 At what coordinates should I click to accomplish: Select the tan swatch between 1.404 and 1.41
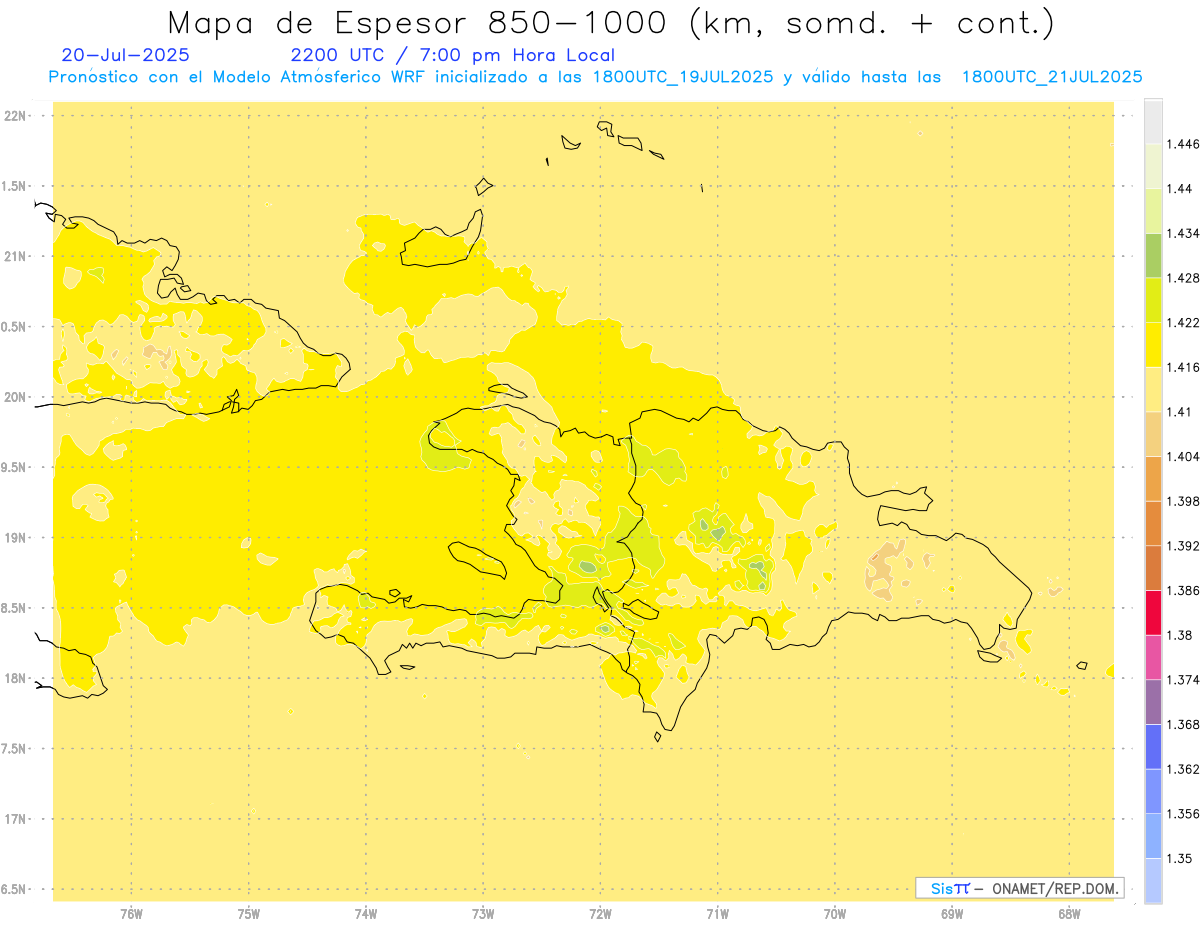pyautogui.click(x=1153, y=434)
